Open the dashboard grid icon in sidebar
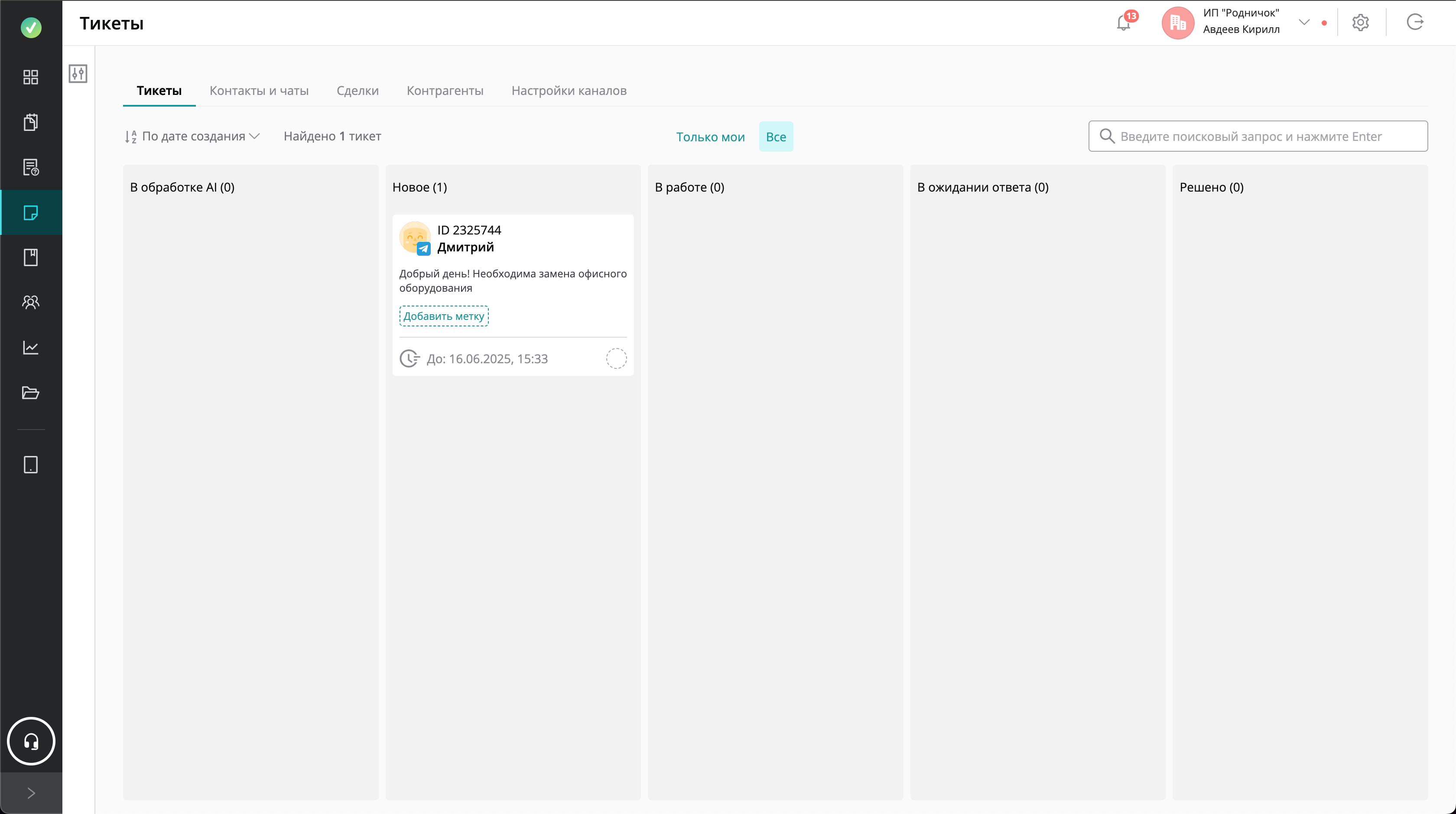Screen dimensions: 1456x814 30,77
